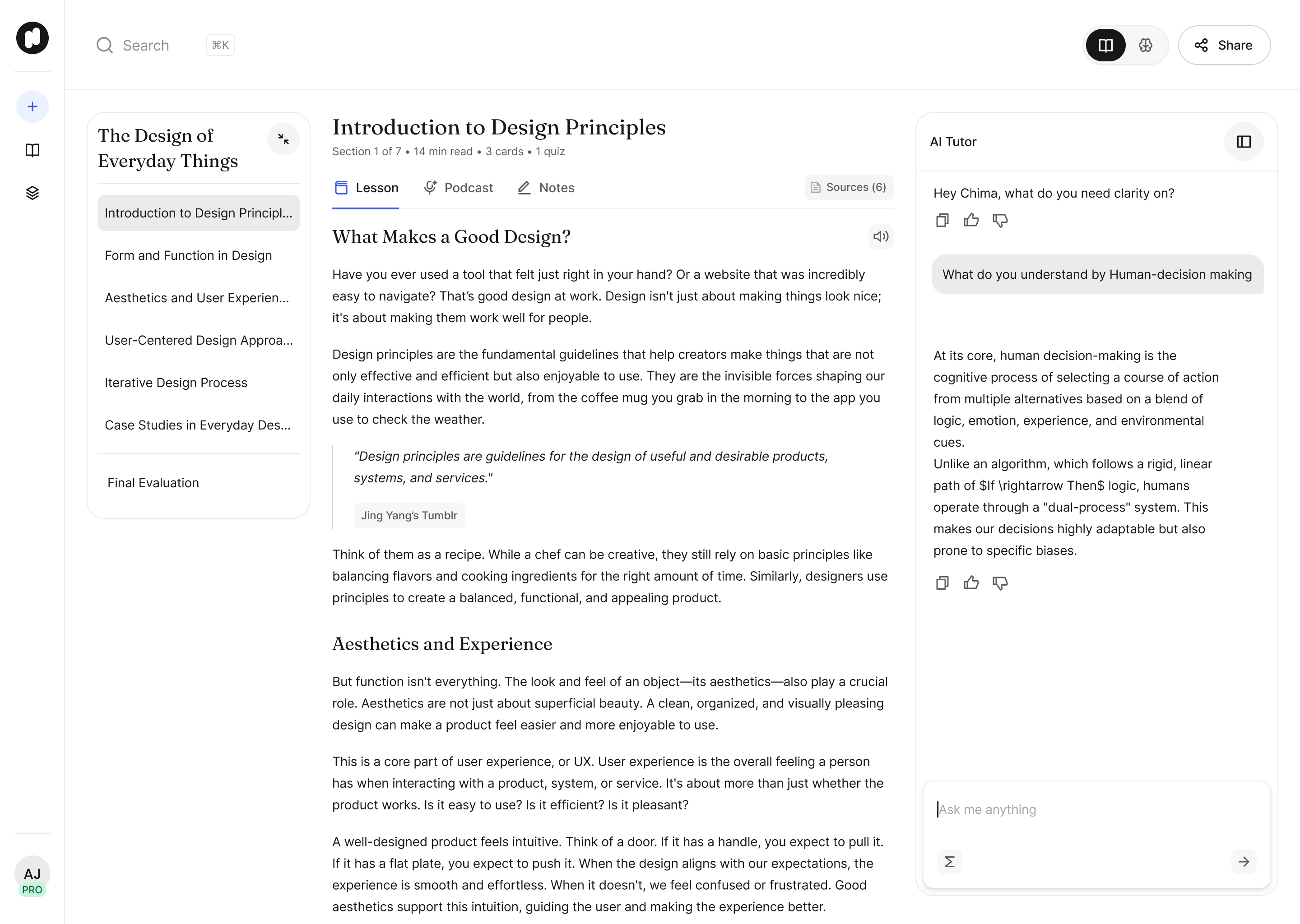Viewport: 1300px width, 924px height.
Task: Click the search magnifier icon
Action: pos(104,45)
